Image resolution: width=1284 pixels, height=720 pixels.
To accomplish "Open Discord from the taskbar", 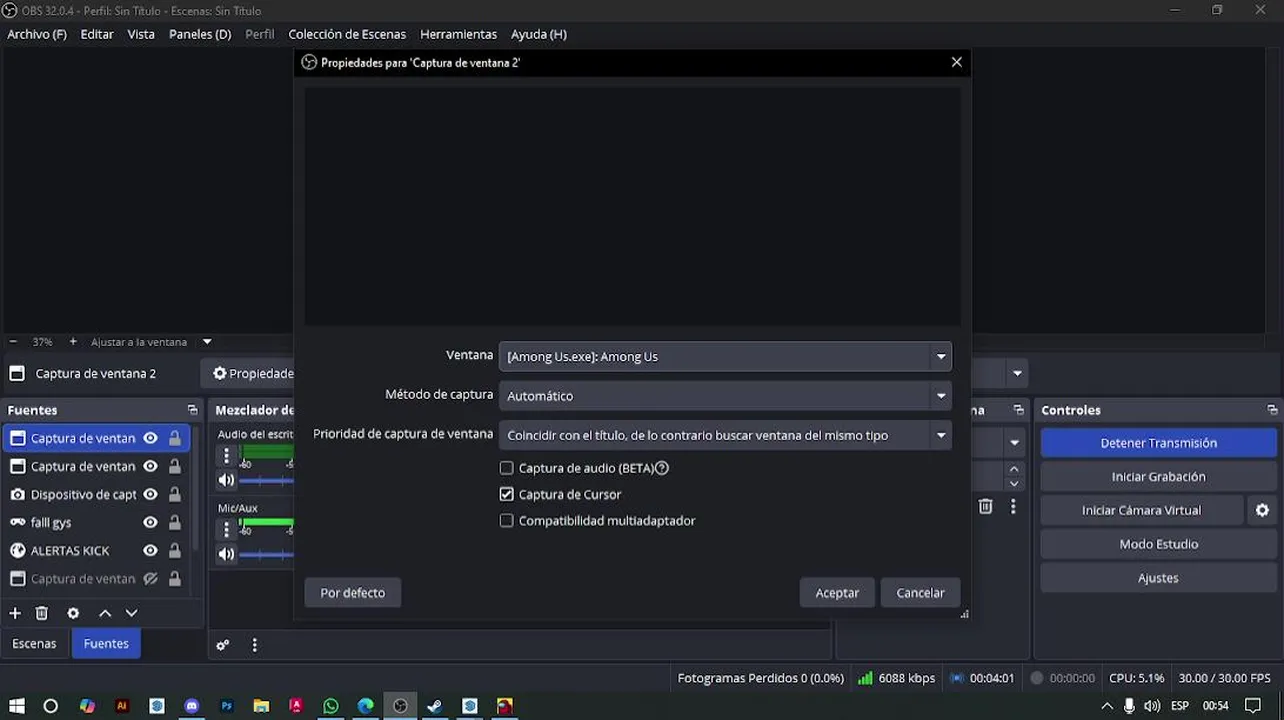I will click(192, 706).
